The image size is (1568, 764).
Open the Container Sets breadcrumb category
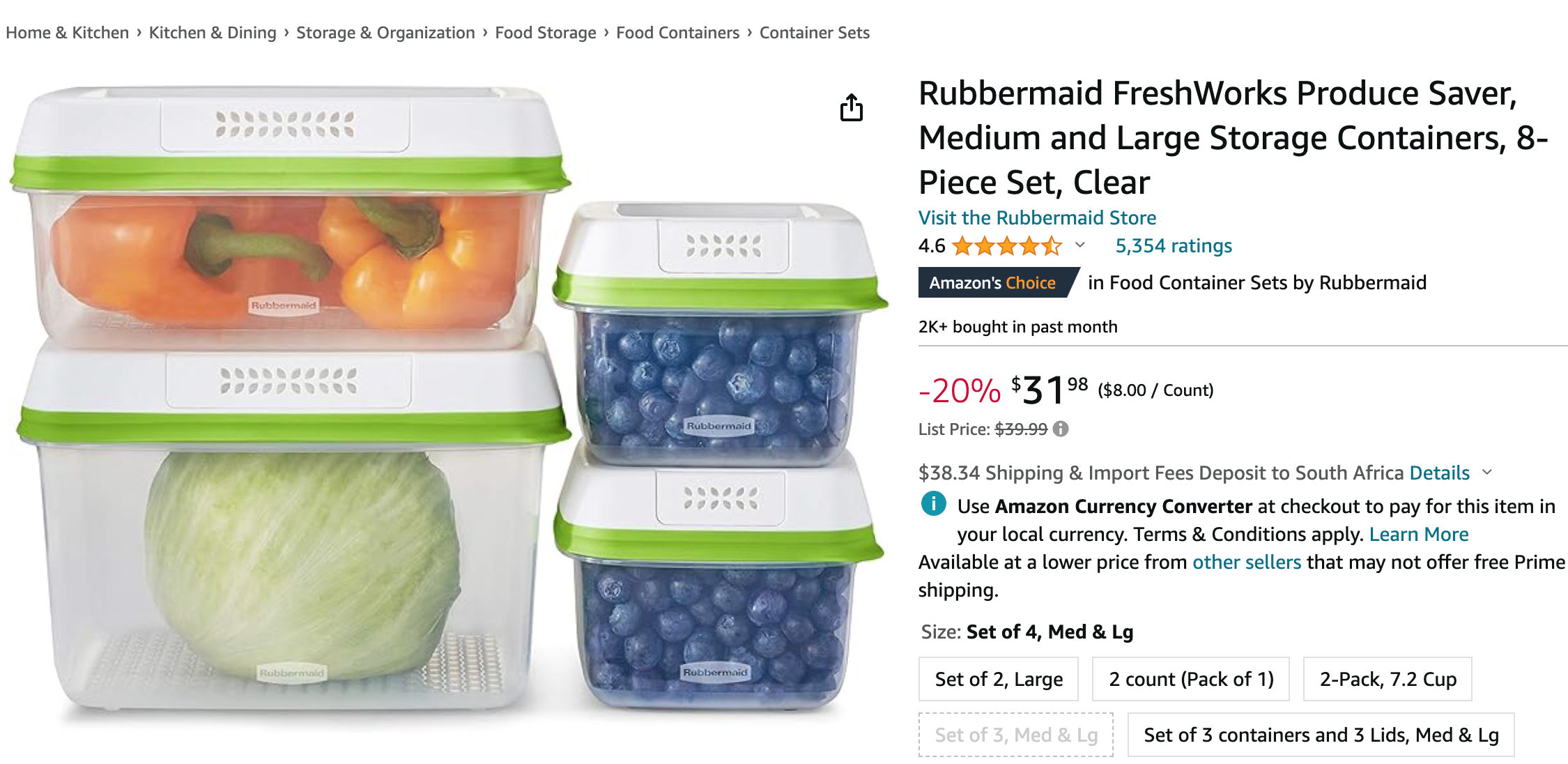[x=814, y=32]
